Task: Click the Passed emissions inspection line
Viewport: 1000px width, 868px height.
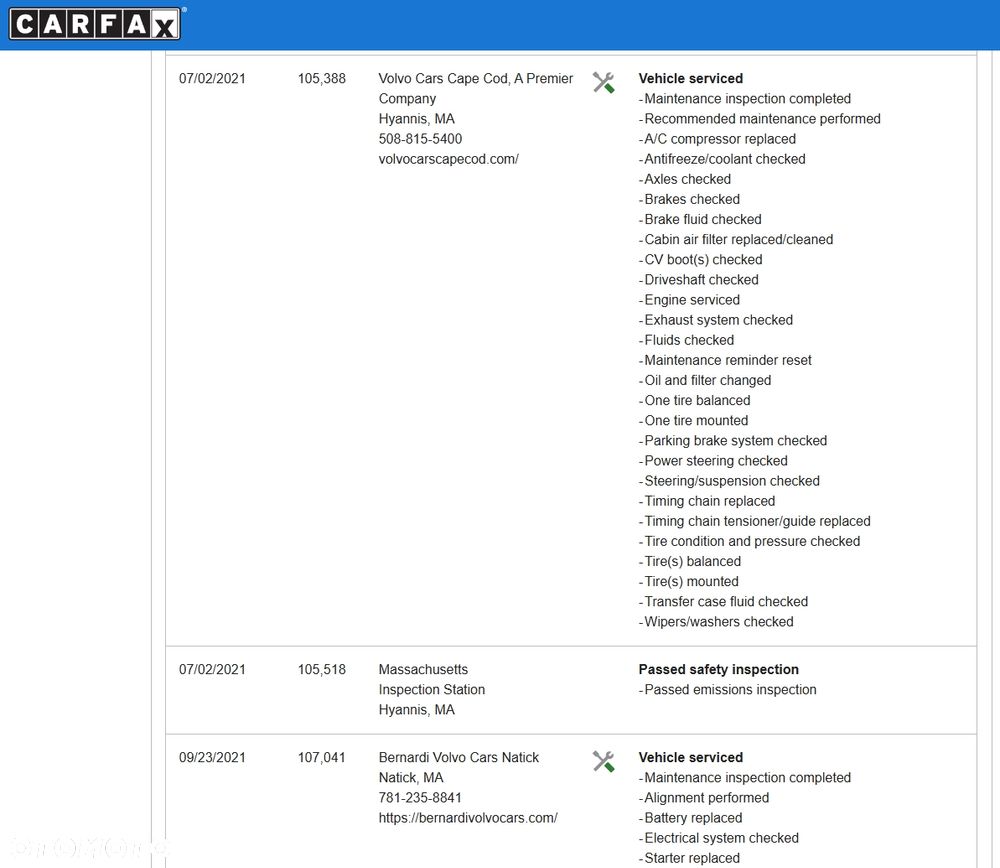Action: 728,690
